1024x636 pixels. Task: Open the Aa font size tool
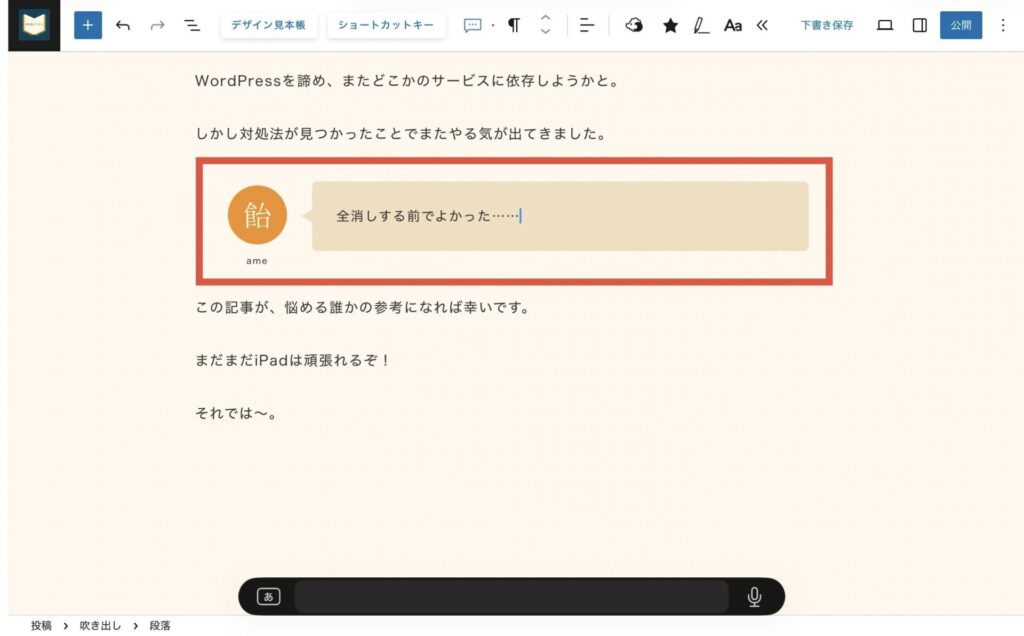click(733, 25)
